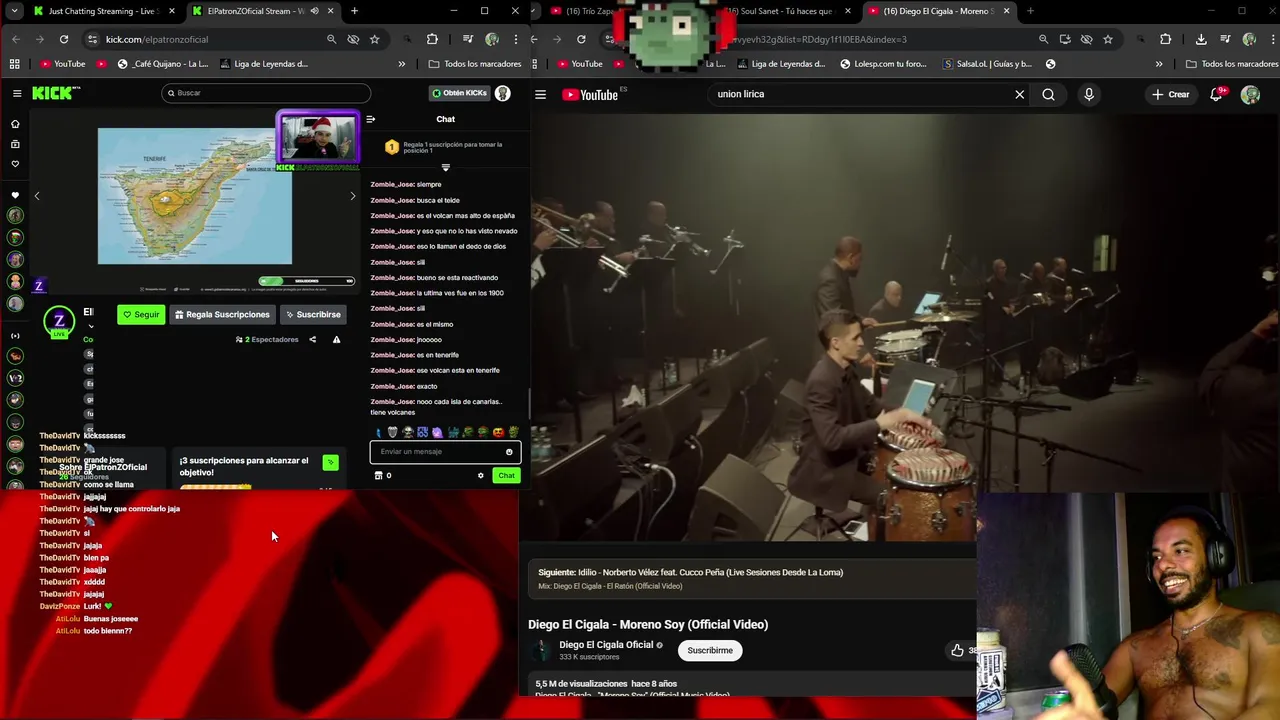Follow channel with Seguir button
Screen dimensions: 1280x720
coord(141,314)
